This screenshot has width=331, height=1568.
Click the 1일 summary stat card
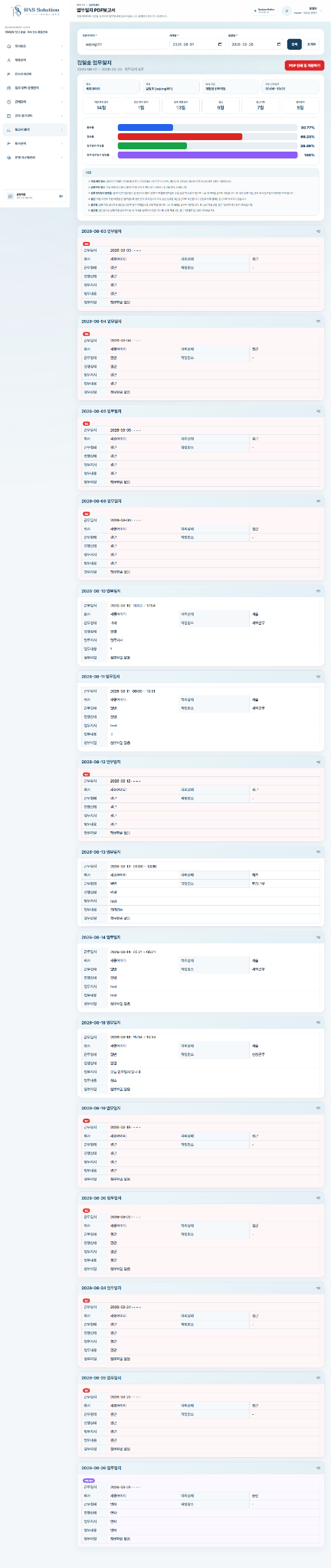point(141,106)
